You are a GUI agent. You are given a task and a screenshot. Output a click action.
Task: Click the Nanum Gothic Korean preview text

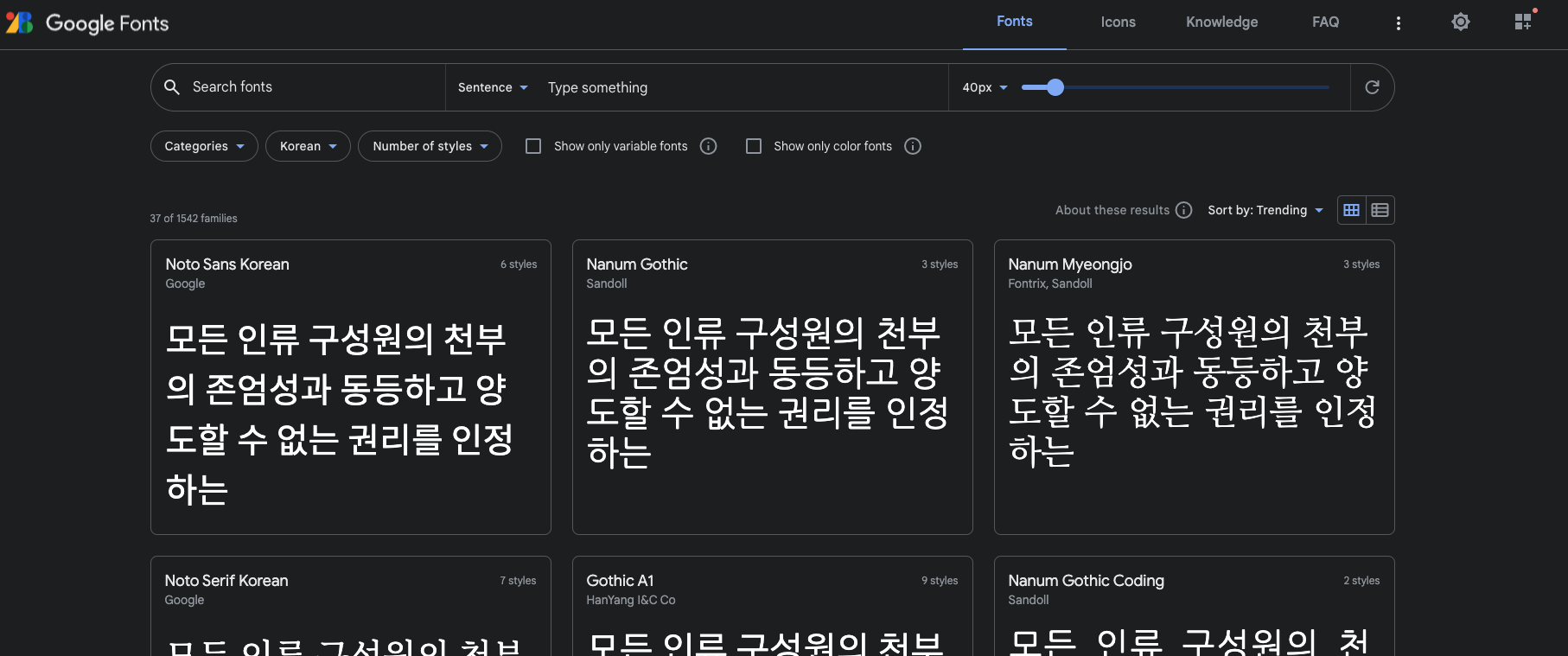pos(768,392)
